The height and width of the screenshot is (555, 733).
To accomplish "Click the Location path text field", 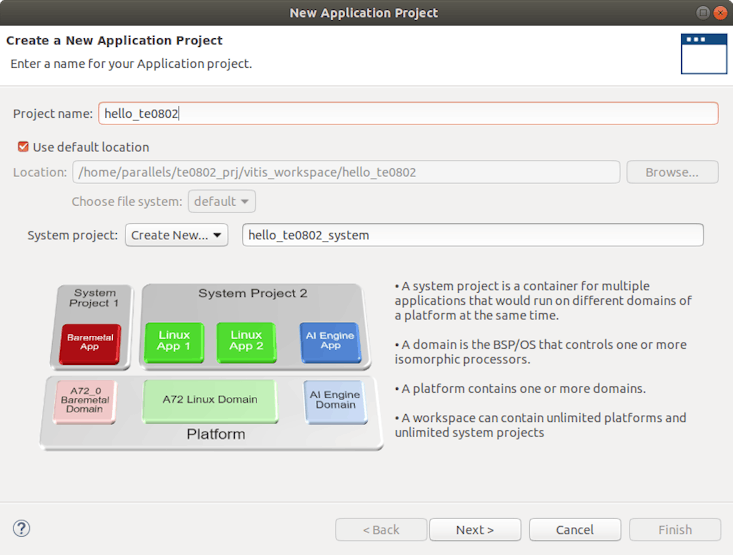I will point(346,172).
